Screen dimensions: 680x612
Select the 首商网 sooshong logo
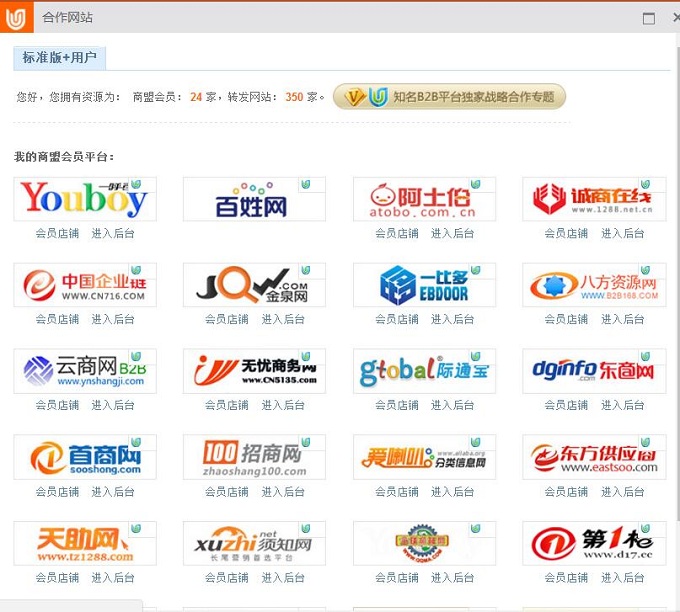click(85, 457)
